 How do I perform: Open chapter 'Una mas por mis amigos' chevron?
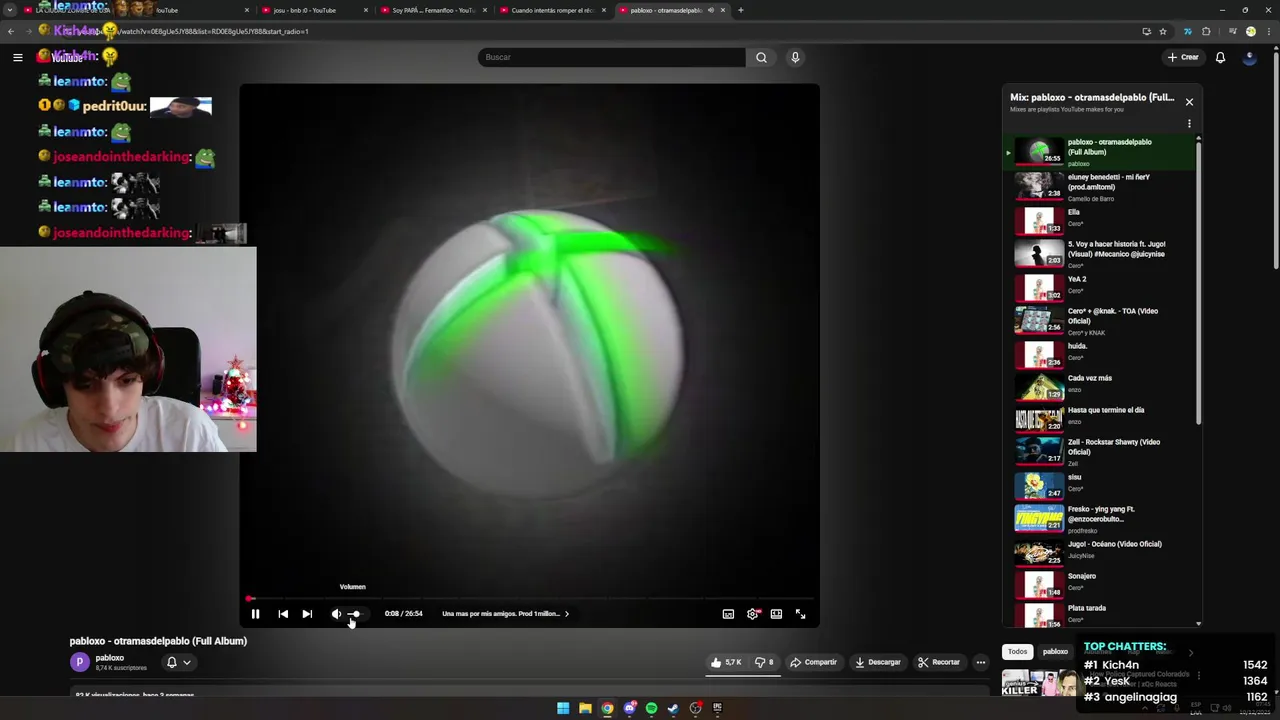coord(567,614)
